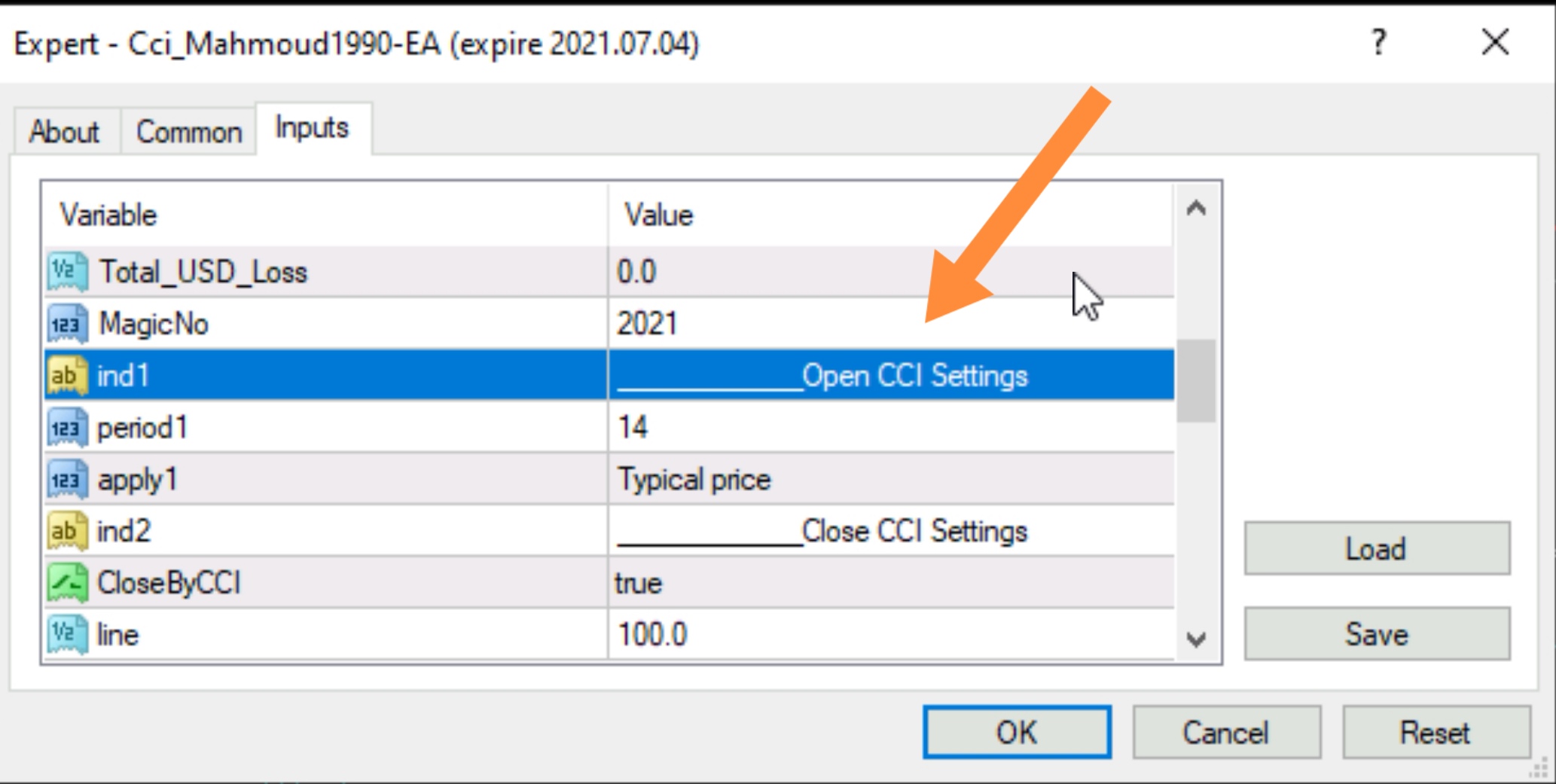1556x784 pixels.
Task: Click the help question mark button
Action: (x=1378, y=42)
